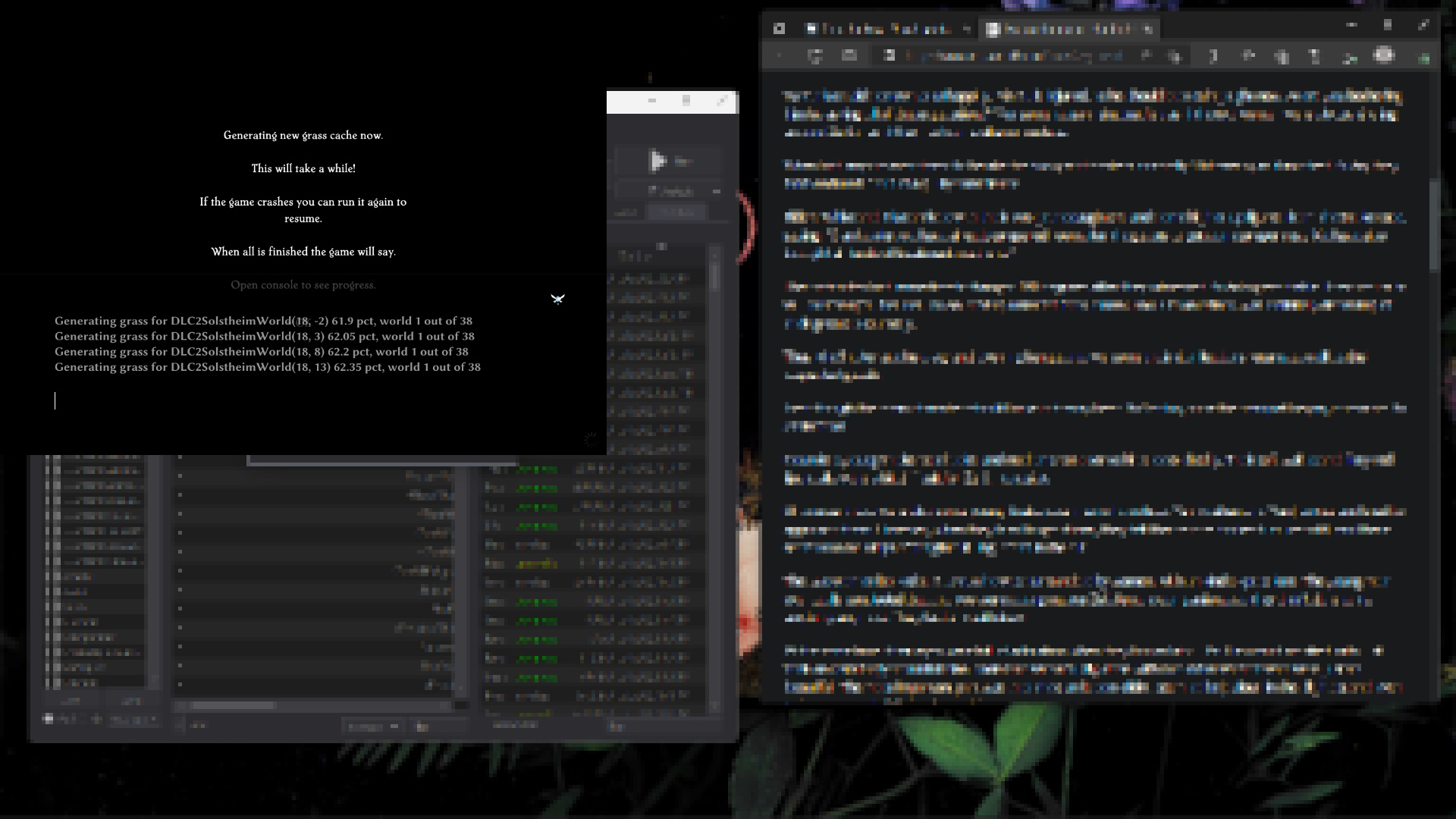Click log line containing '62.2 pct'
1456x819 pixels.
pos(262,351)
